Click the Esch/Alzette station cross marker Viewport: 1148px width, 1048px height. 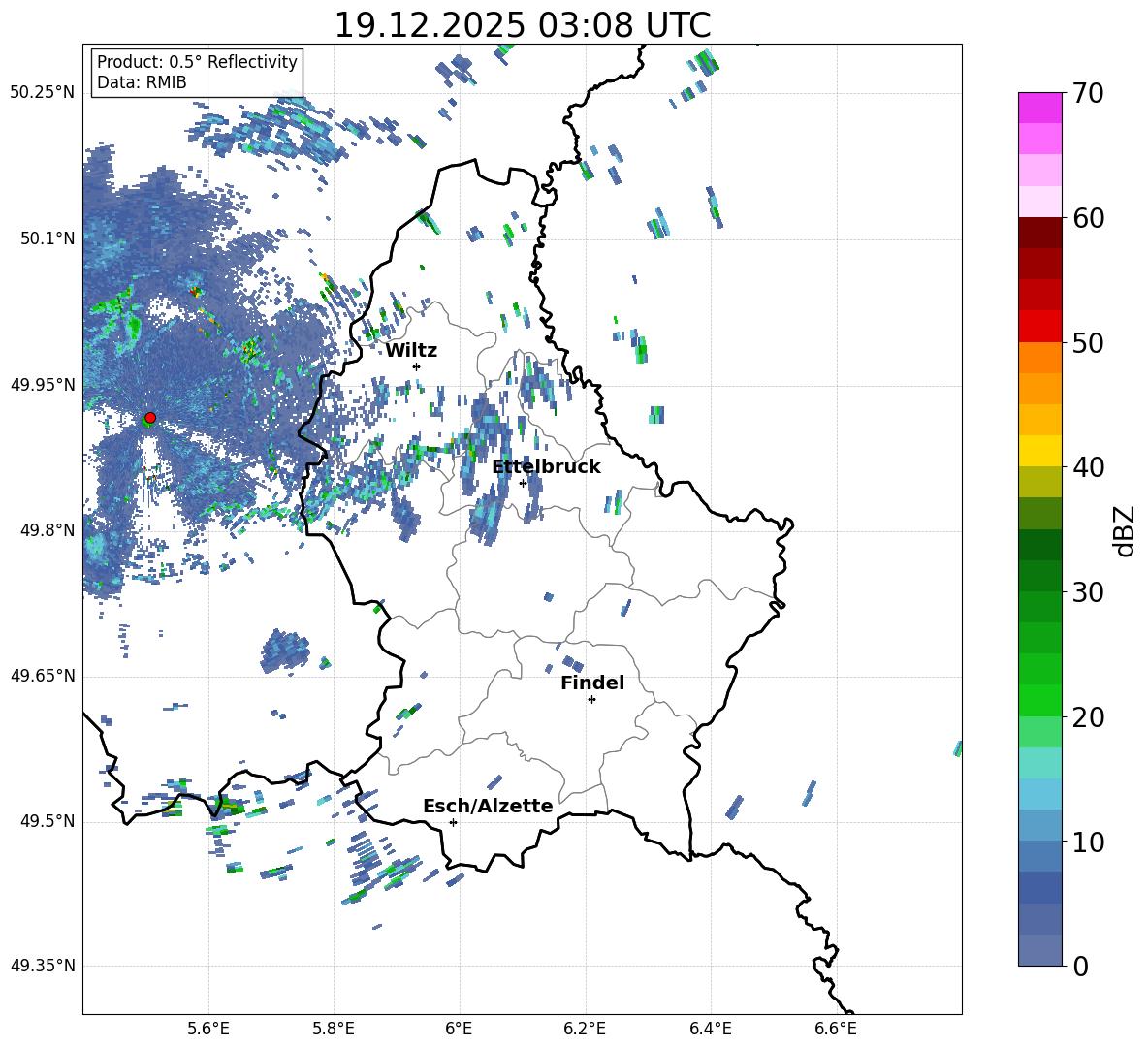(453, 822)
